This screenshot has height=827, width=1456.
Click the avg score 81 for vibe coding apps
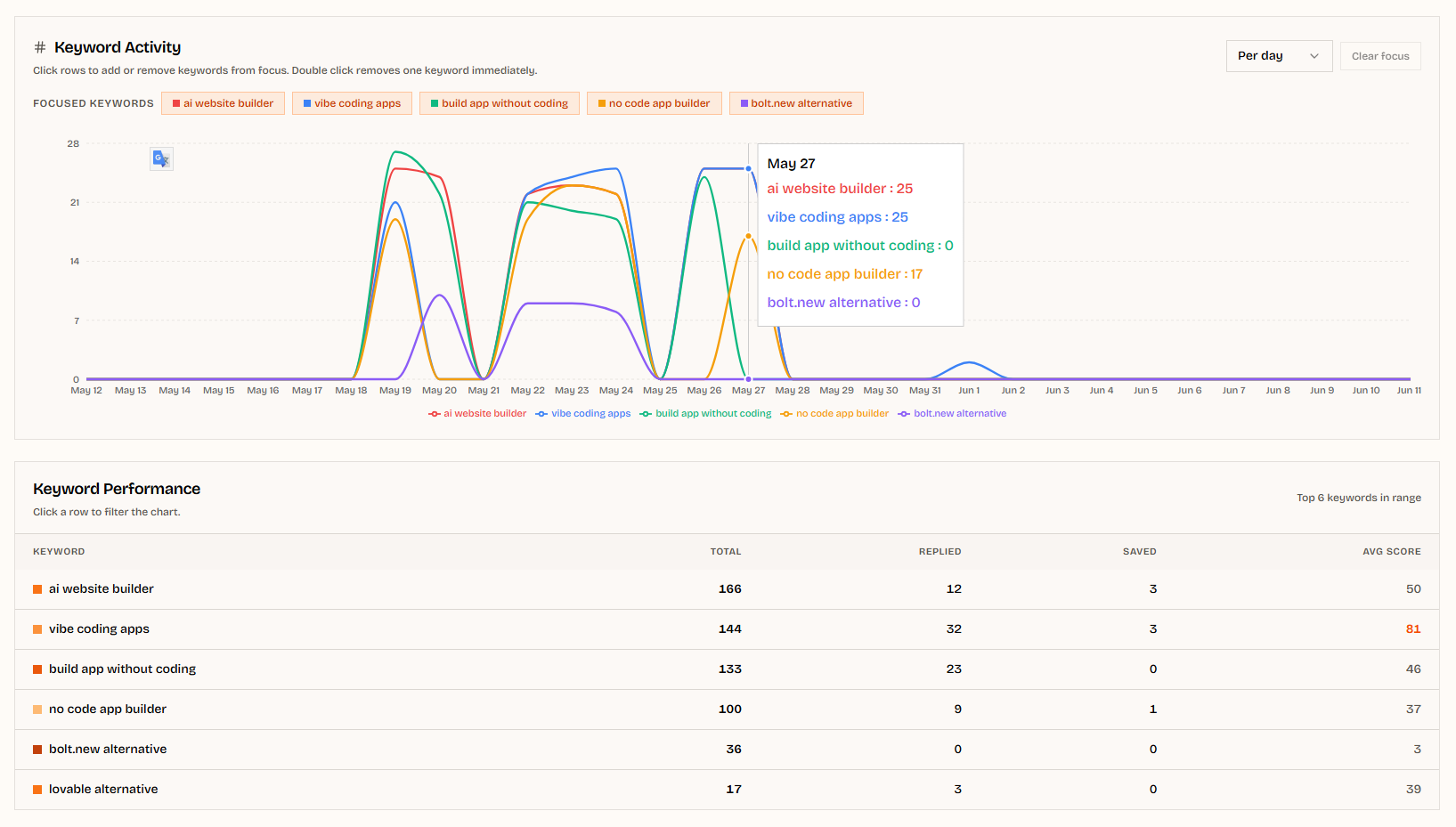[1413, 629]
